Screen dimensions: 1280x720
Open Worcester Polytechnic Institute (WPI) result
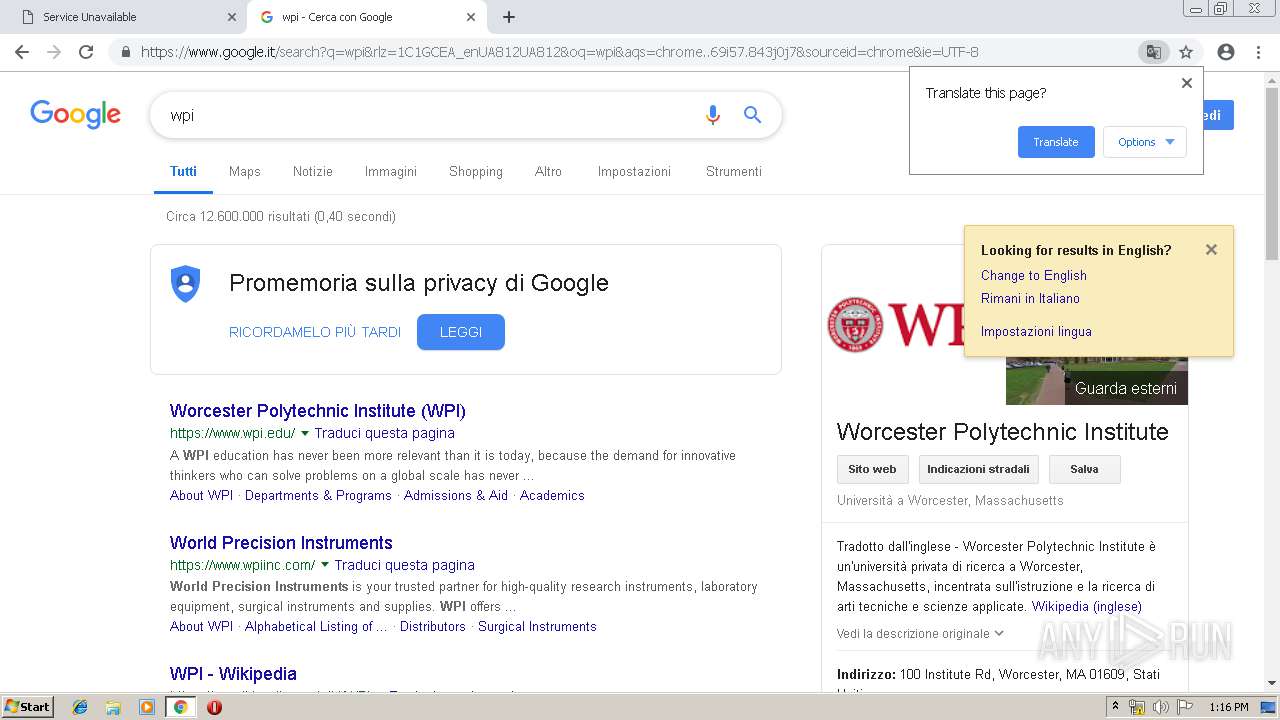pos(318,411)
